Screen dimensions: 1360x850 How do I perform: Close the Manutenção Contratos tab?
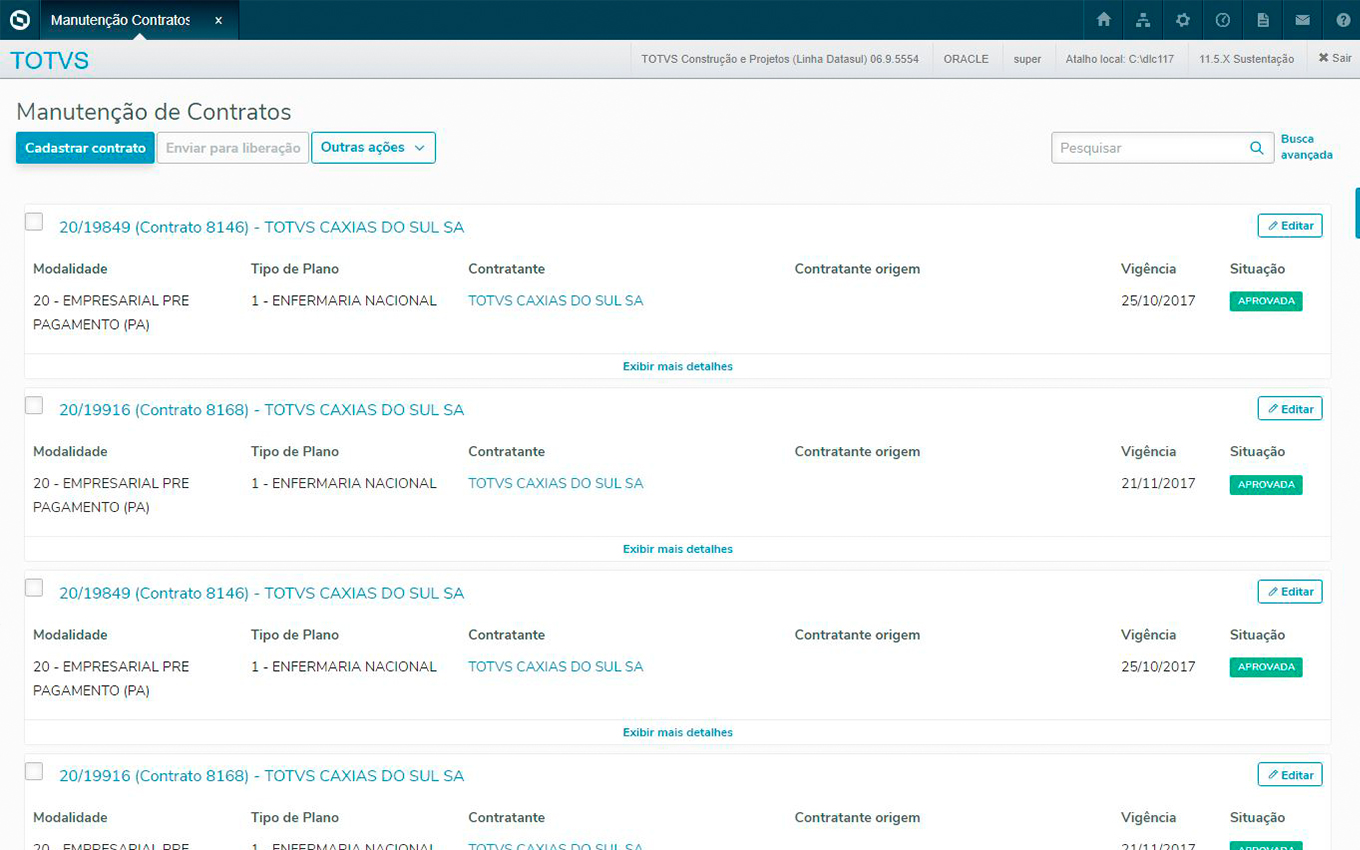[218, 20]
